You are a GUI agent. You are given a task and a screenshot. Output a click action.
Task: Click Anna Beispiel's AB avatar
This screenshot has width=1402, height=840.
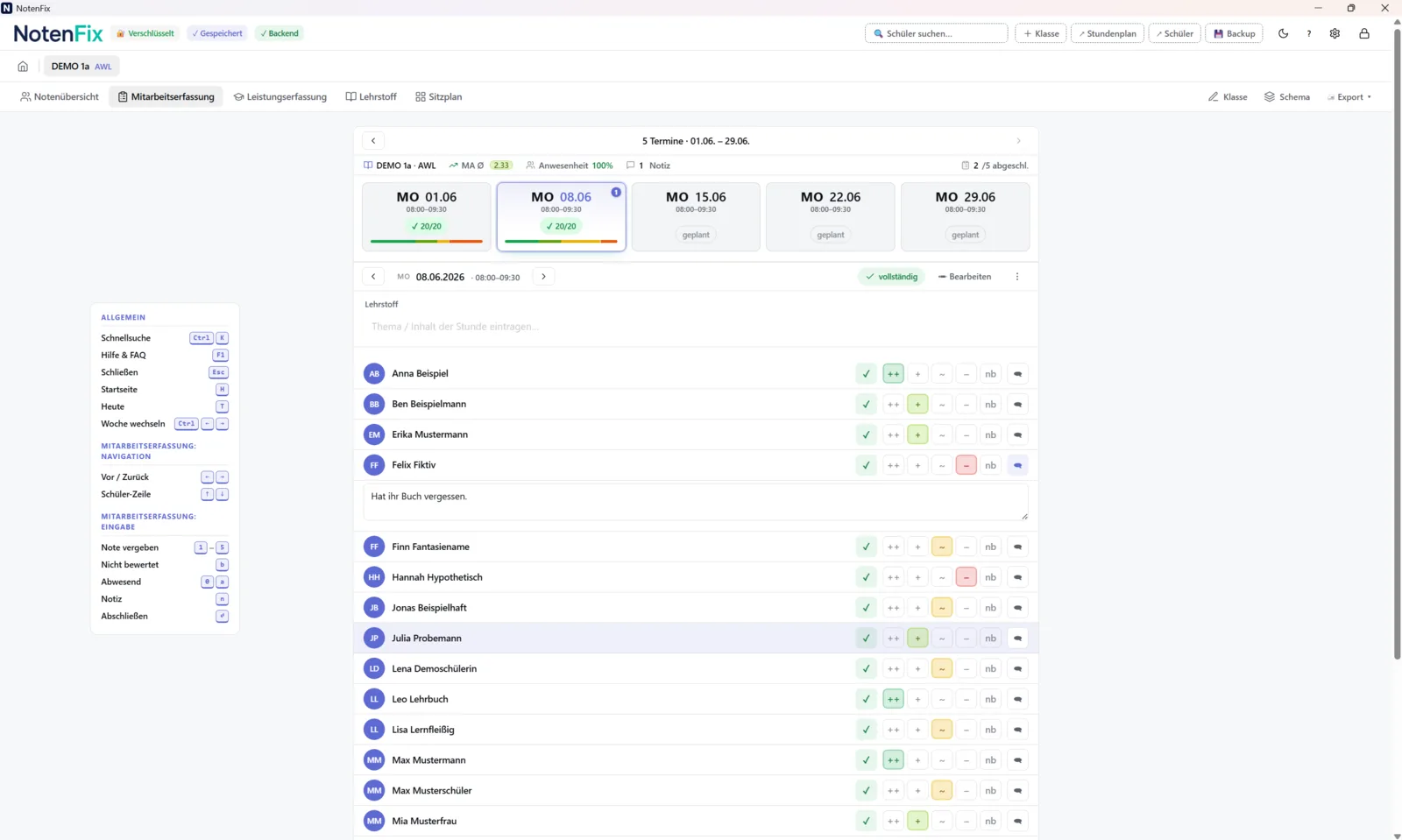(374, 374)
